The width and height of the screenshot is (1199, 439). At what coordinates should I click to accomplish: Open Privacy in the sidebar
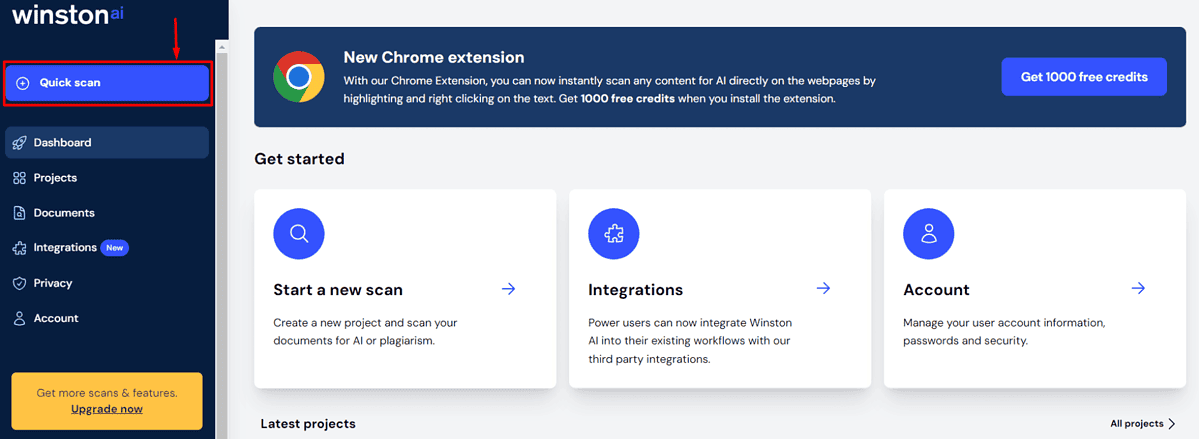point(53,283)
